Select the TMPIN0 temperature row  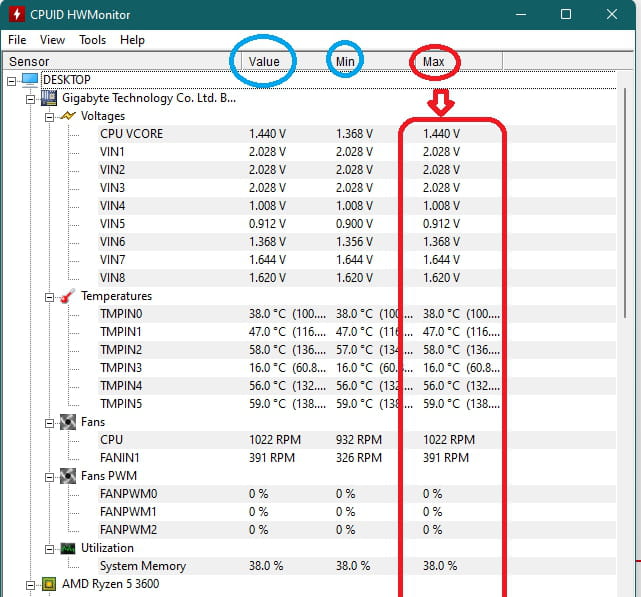(x=356, y=314)
